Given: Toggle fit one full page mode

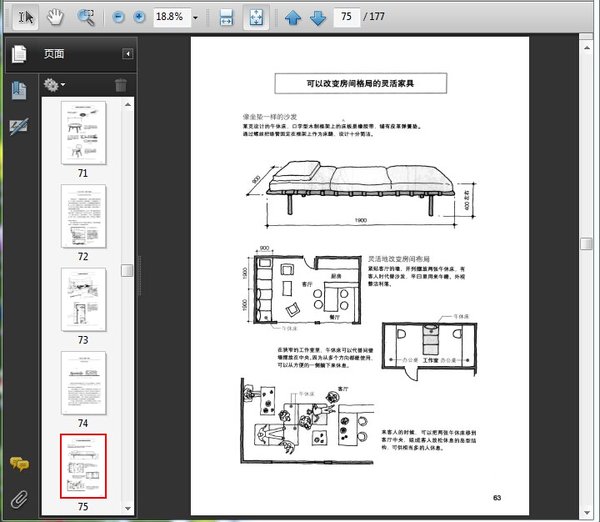Looking at the screenshot, I should pos(255,17).
